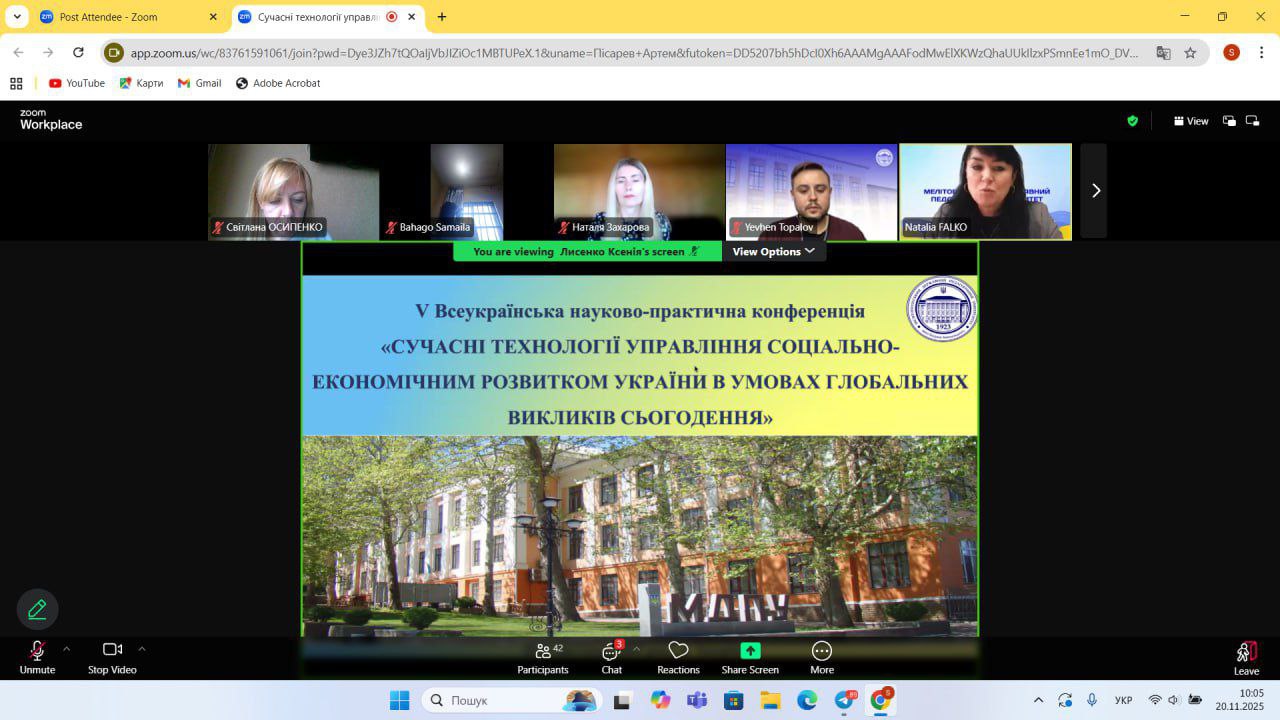Show next video thumbnails with right arrow
1280x720 pixels.
(x=1095, y=190)
